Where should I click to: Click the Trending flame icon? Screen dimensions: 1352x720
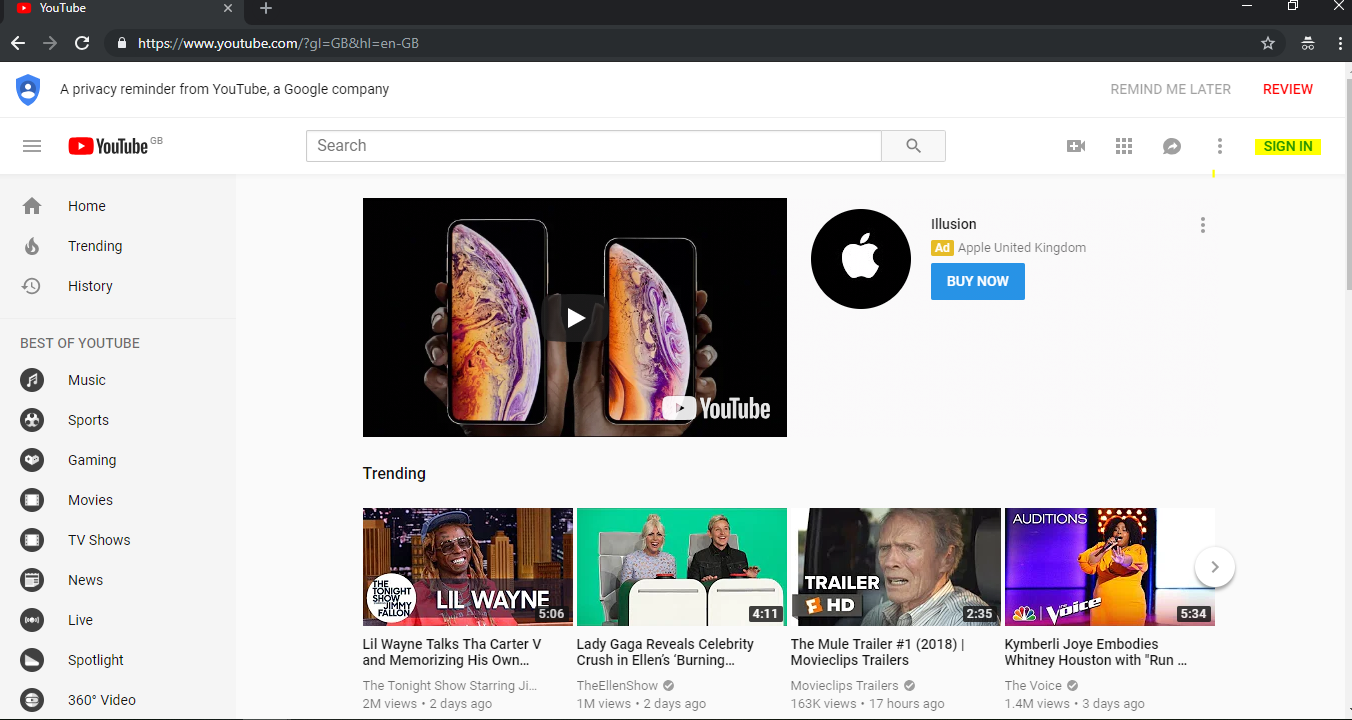coord(32,246)
